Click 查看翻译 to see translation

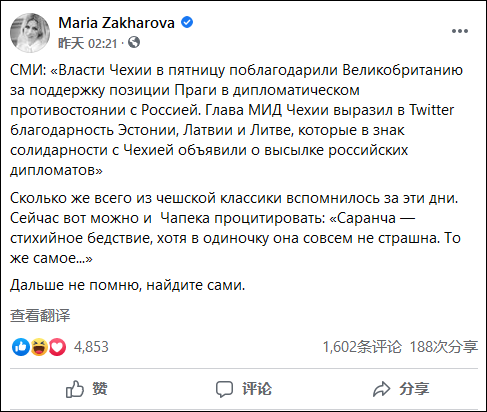tap(40, 315)
